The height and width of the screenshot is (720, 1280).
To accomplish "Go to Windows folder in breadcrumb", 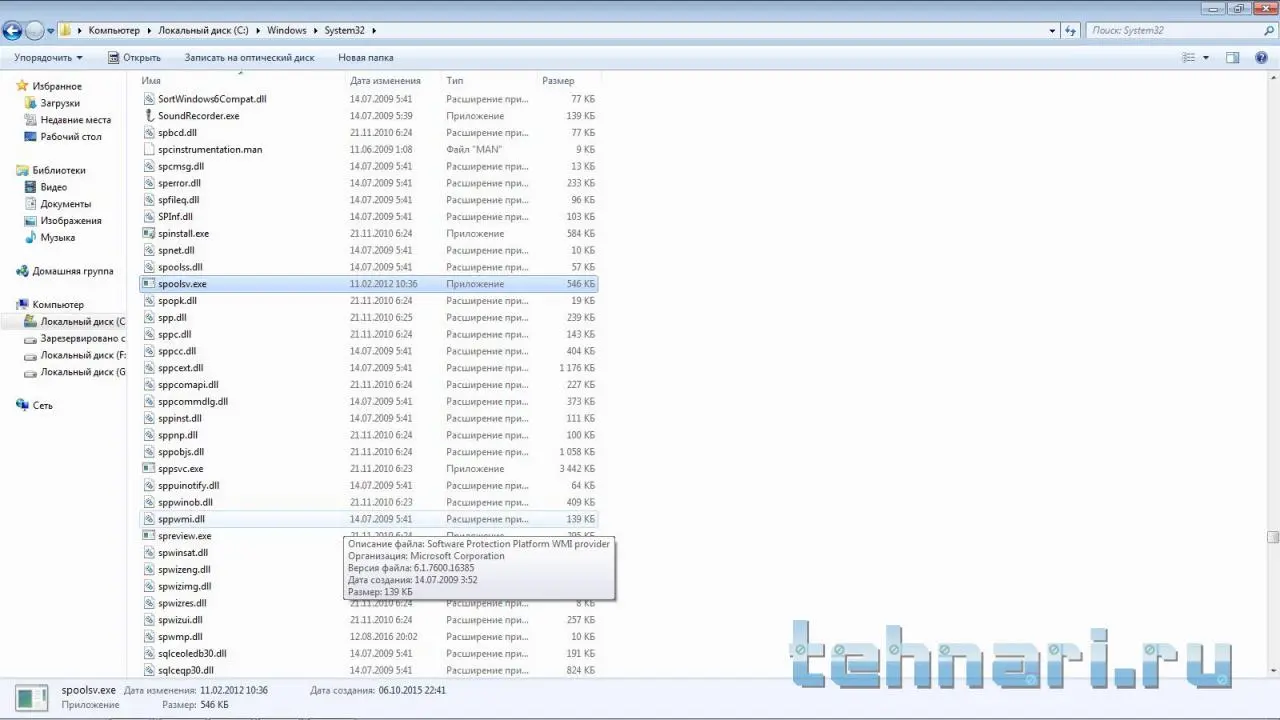I will [287, 31].
